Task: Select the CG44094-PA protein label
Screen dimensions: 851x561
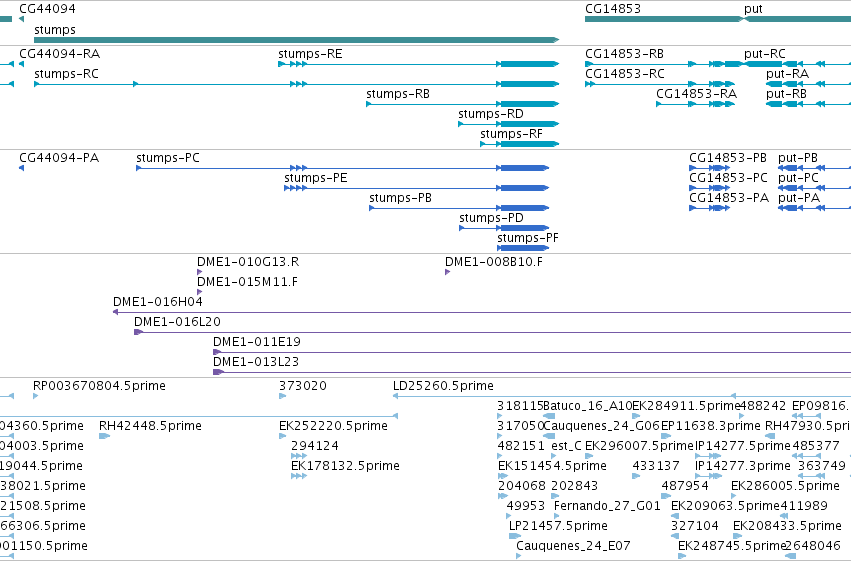Action: click(x=59, y=158)
